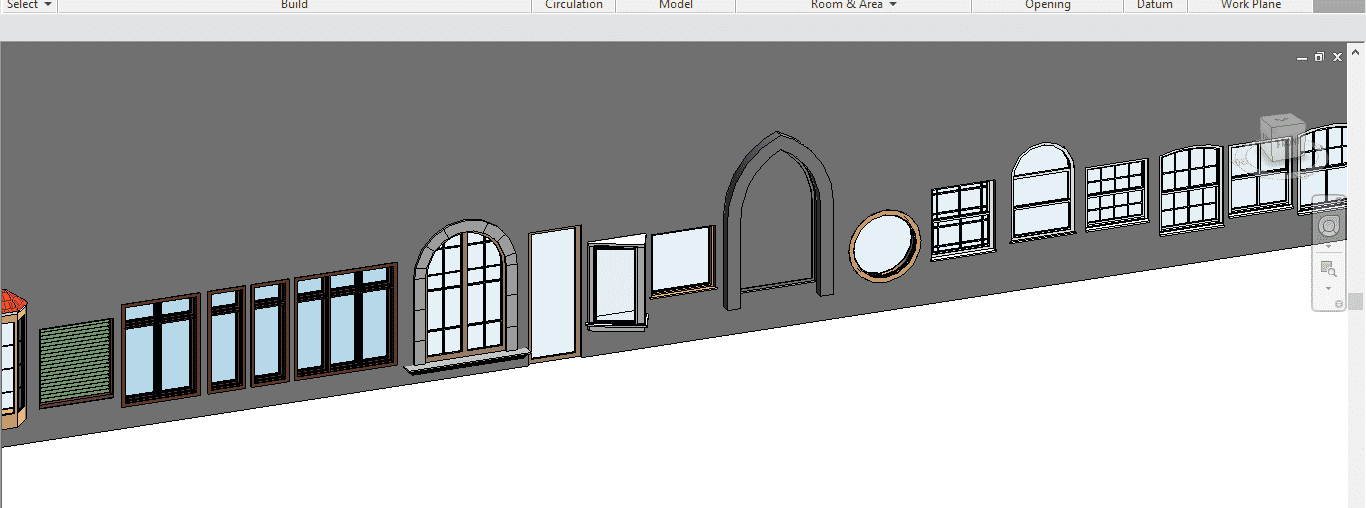Activate the Zoom Region tool on navigation bar

pos(1328,268)
